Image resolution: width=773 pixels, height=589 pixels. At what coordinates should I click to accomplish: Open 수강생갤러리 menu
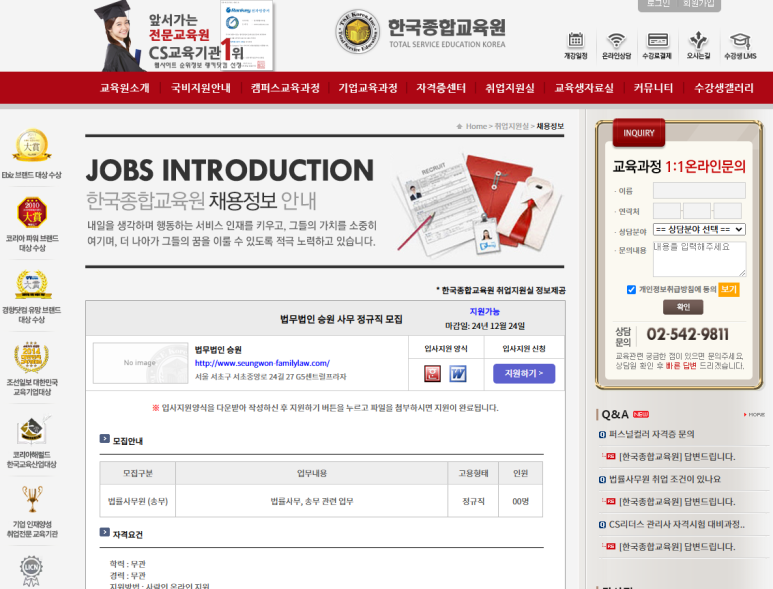pyautogui.click(x=724, y=88)
